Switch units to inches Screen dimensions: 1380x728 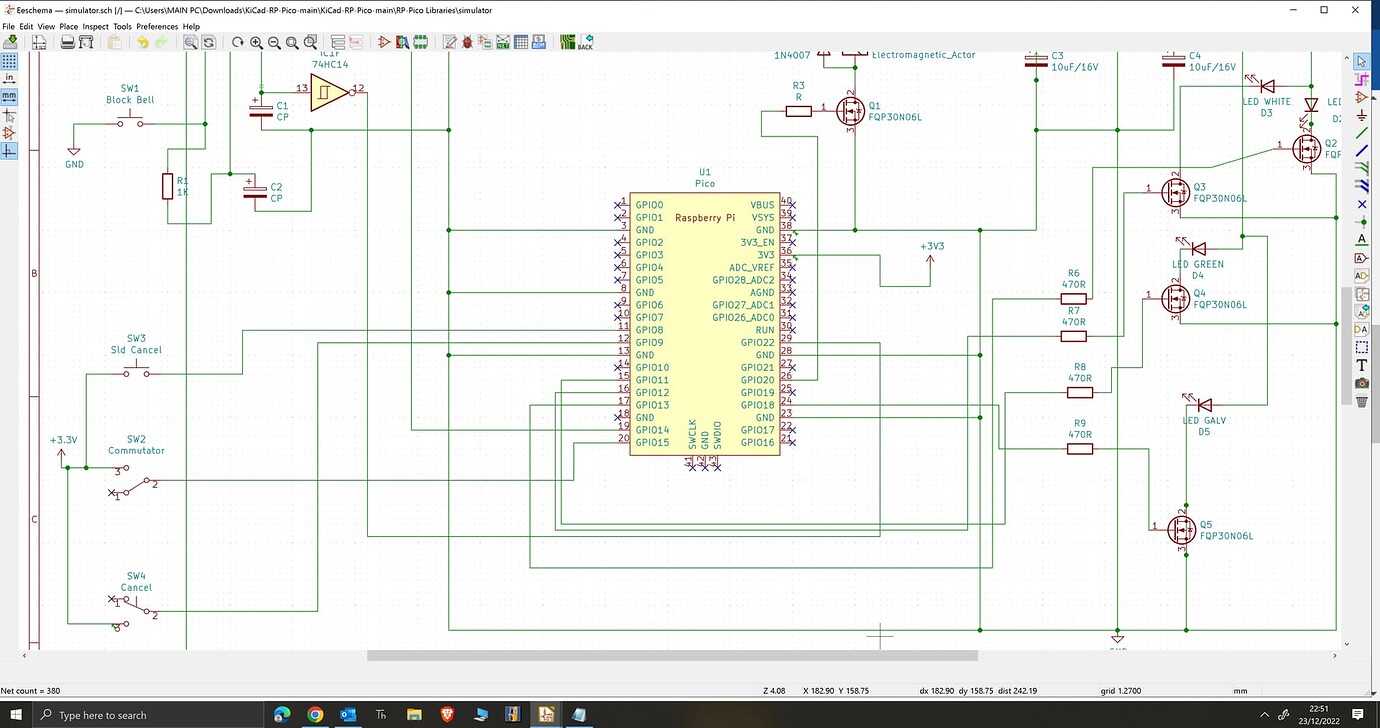9,78
